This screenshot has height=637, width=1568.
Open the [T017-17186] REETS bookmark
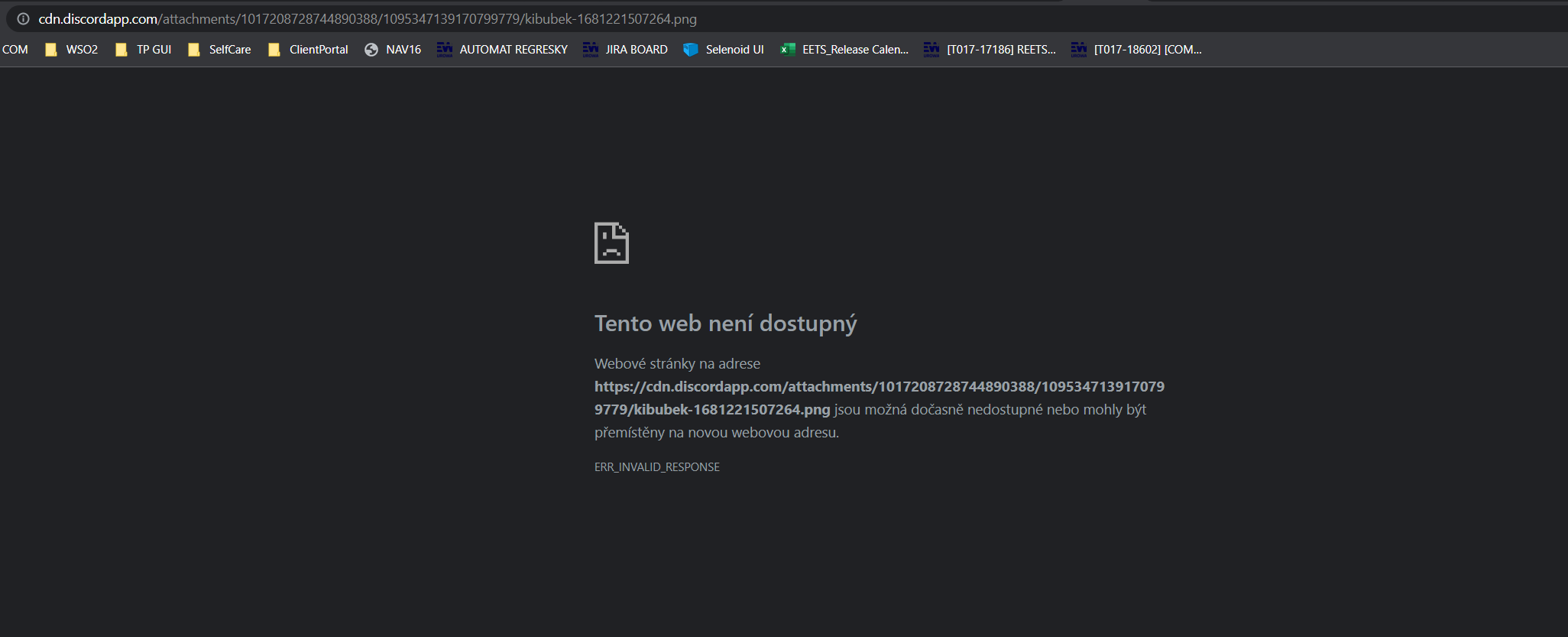(x=990, y=50)
